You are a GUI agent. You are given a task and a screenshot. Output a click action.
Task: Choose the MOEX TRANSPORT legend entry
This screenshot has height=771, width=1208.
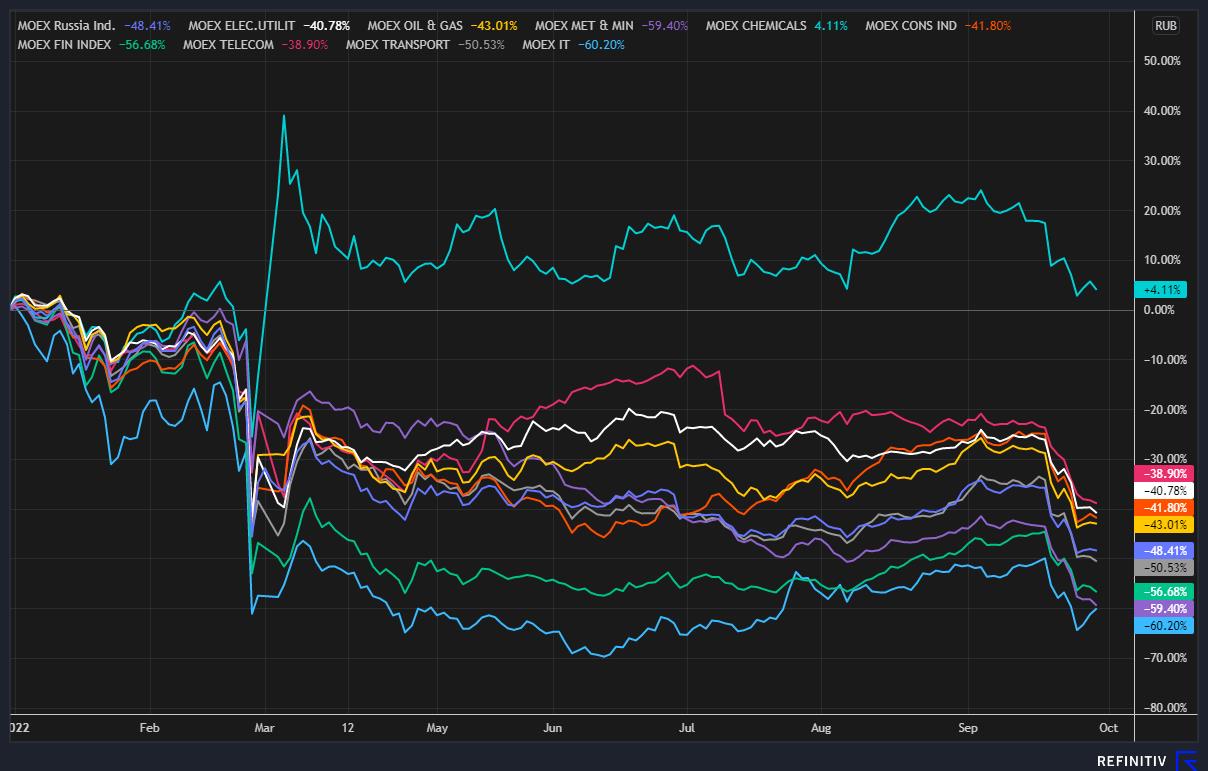(x=397, y=45)
